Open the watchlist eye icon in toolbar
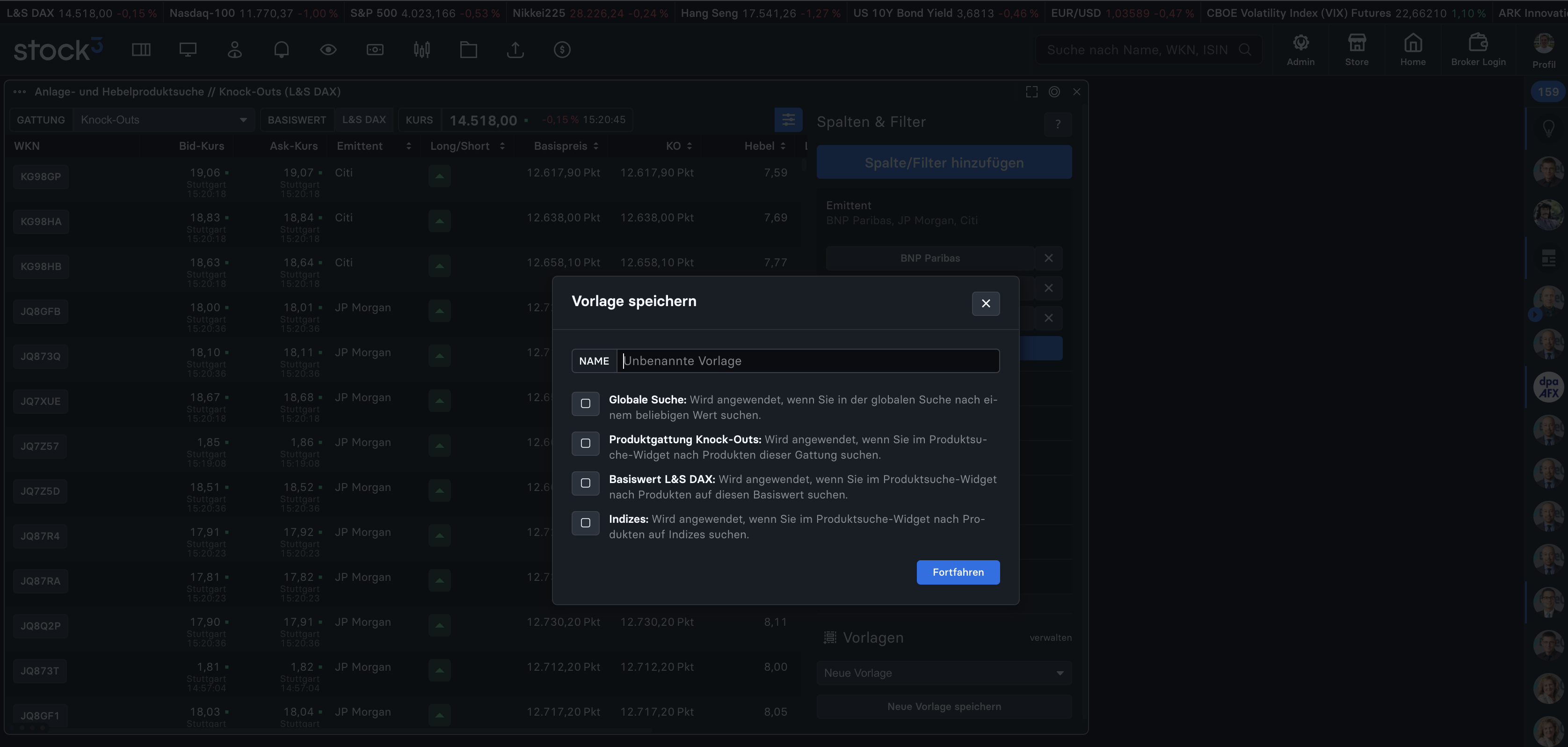Viewport: 1568px width, 747px height. pos(328,50)
